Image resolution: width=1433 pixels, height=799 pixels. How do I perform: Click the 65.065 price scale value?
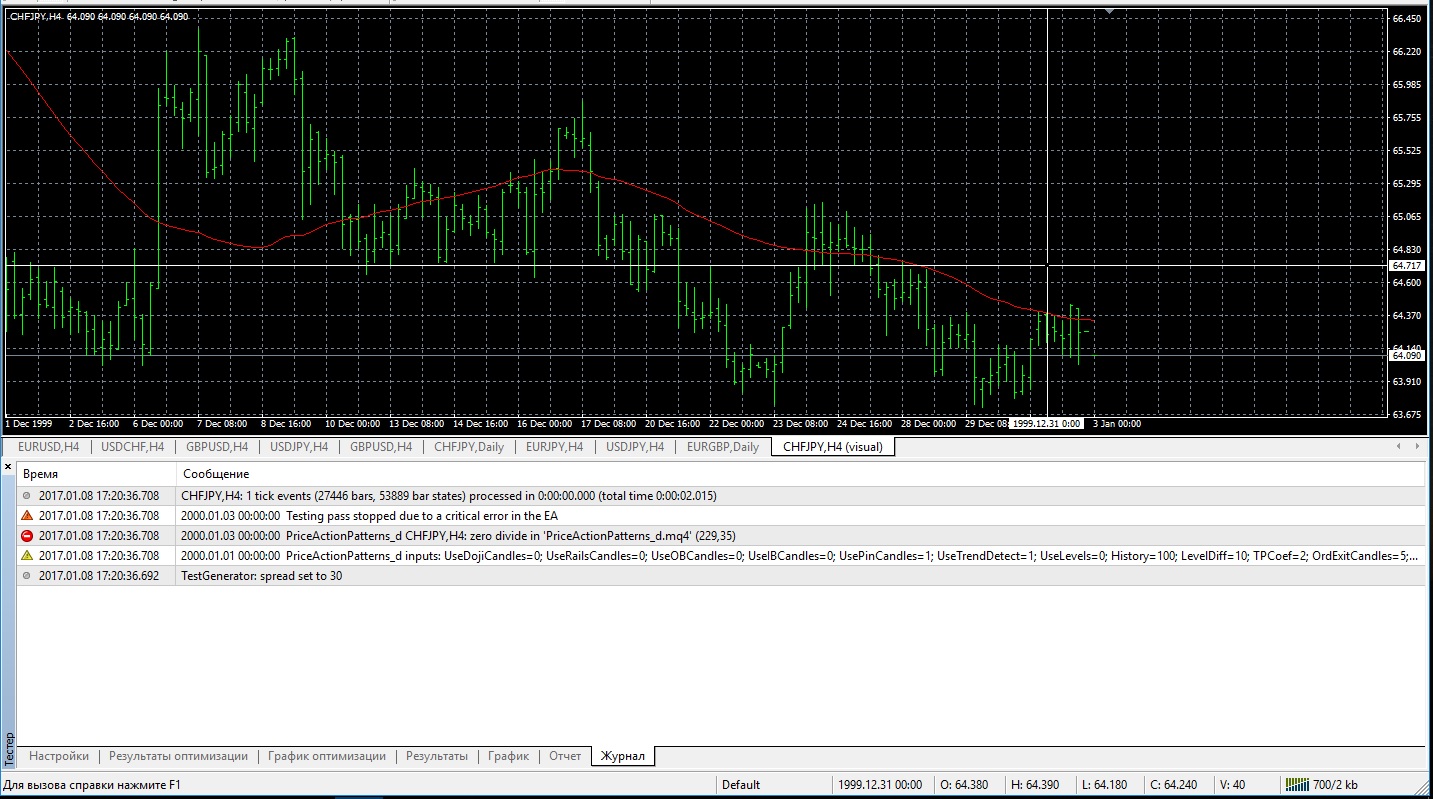[x=1407, y=216]
